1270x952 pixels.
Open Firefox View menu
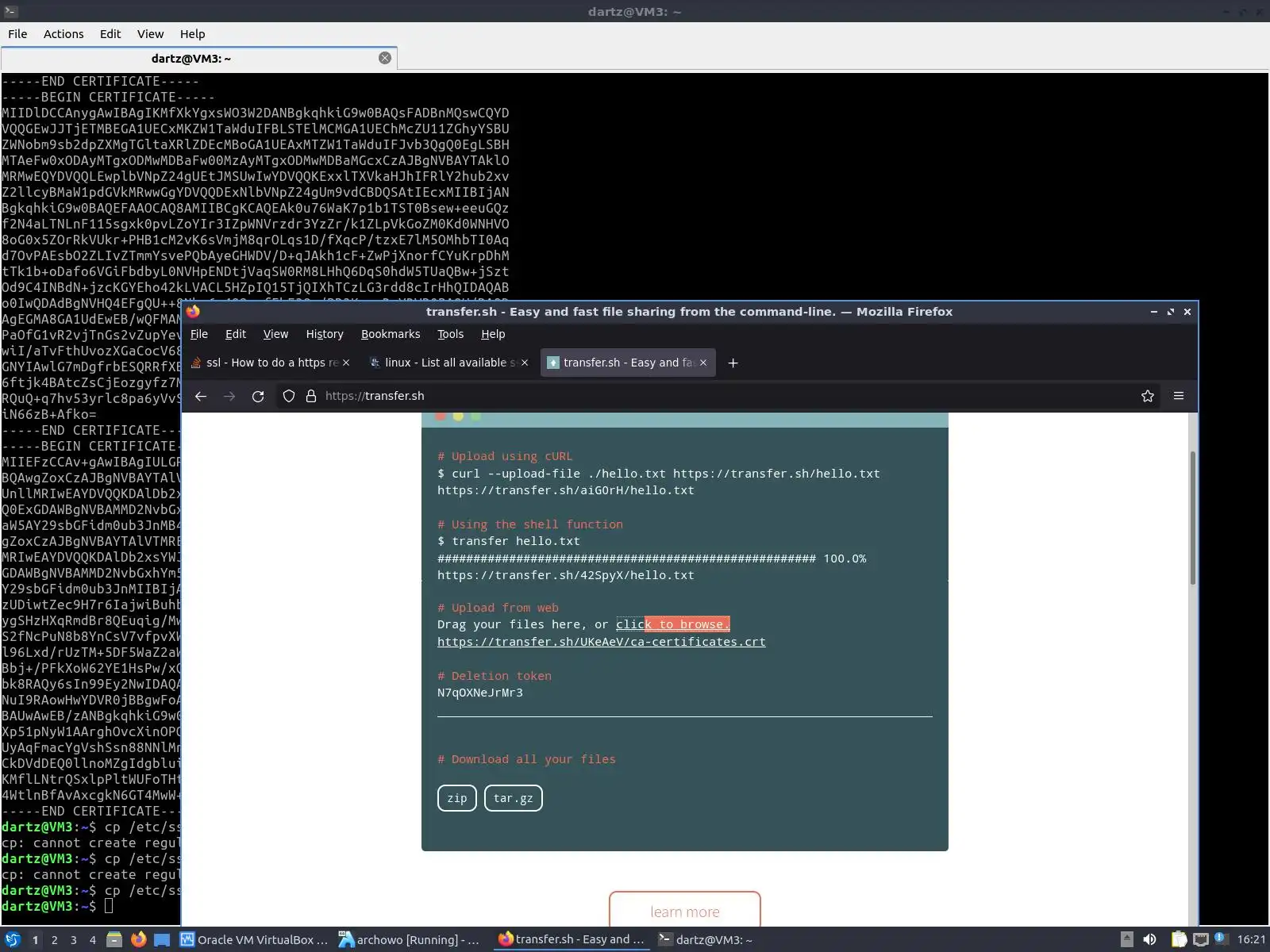click(x=275, y=334)
